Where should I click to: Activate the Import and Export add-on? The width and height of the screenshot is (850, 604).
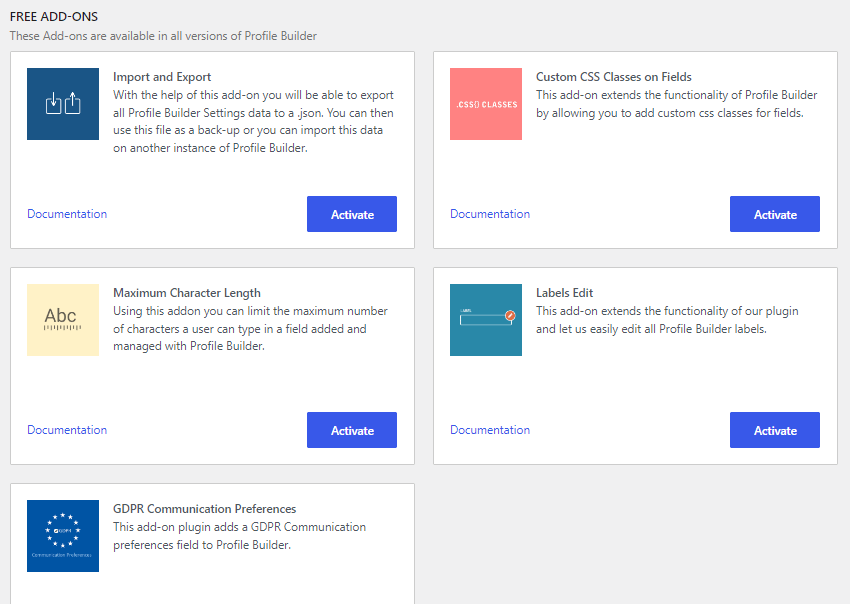[351, 213]
